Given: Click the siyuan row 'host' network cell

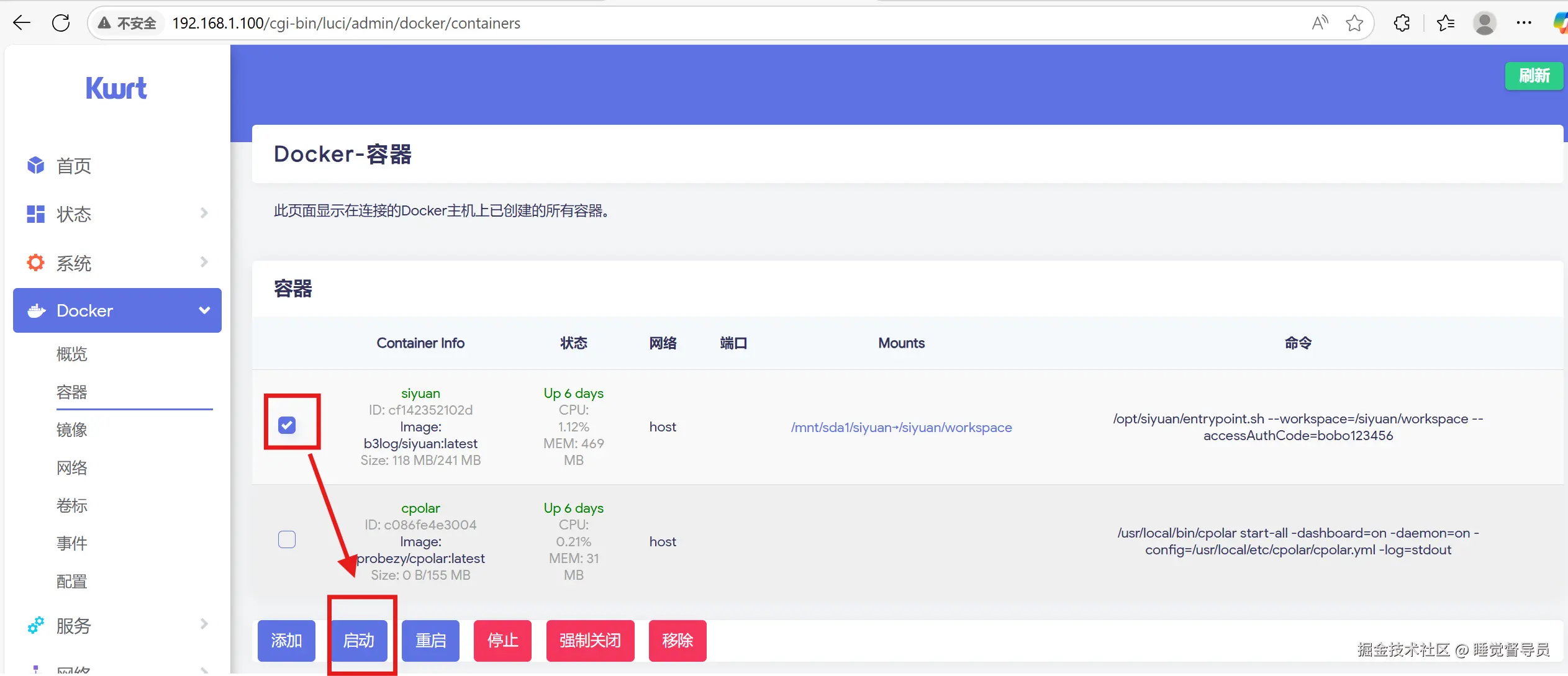Looking at the screenshot, I should [663, 426].
